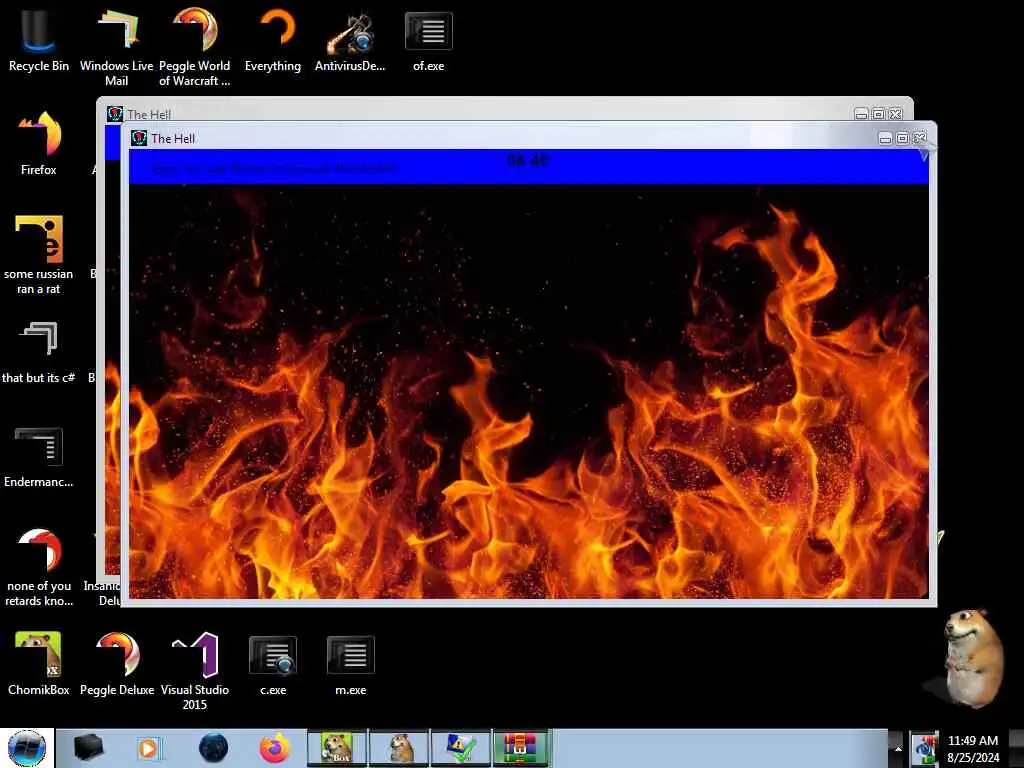
Task: Click the countdown timer in blue banner
Action: click(x=528, y=160)
